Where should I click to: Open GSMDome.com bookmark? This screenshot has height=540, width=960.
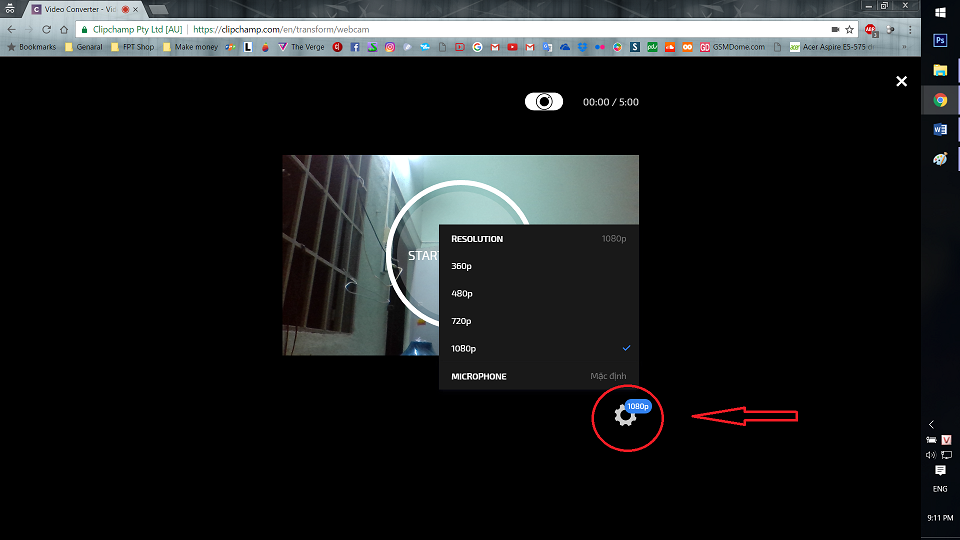(732, 47)
